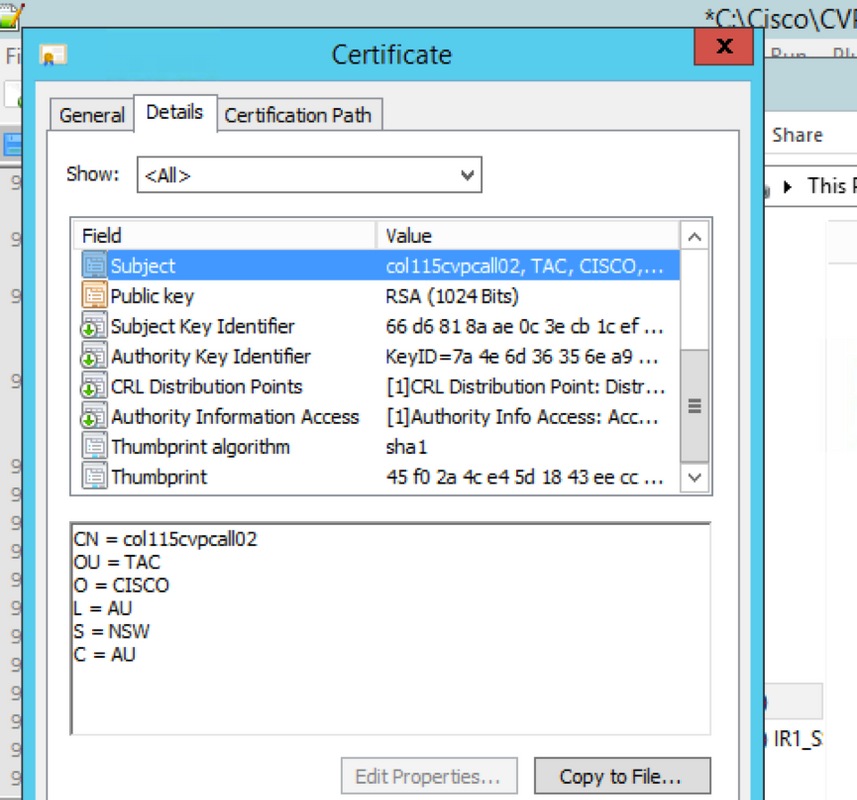Click the sha1 thumbprint algorithm value
The width and height of the screenshot is (857, 800).
tap(406, 447)
